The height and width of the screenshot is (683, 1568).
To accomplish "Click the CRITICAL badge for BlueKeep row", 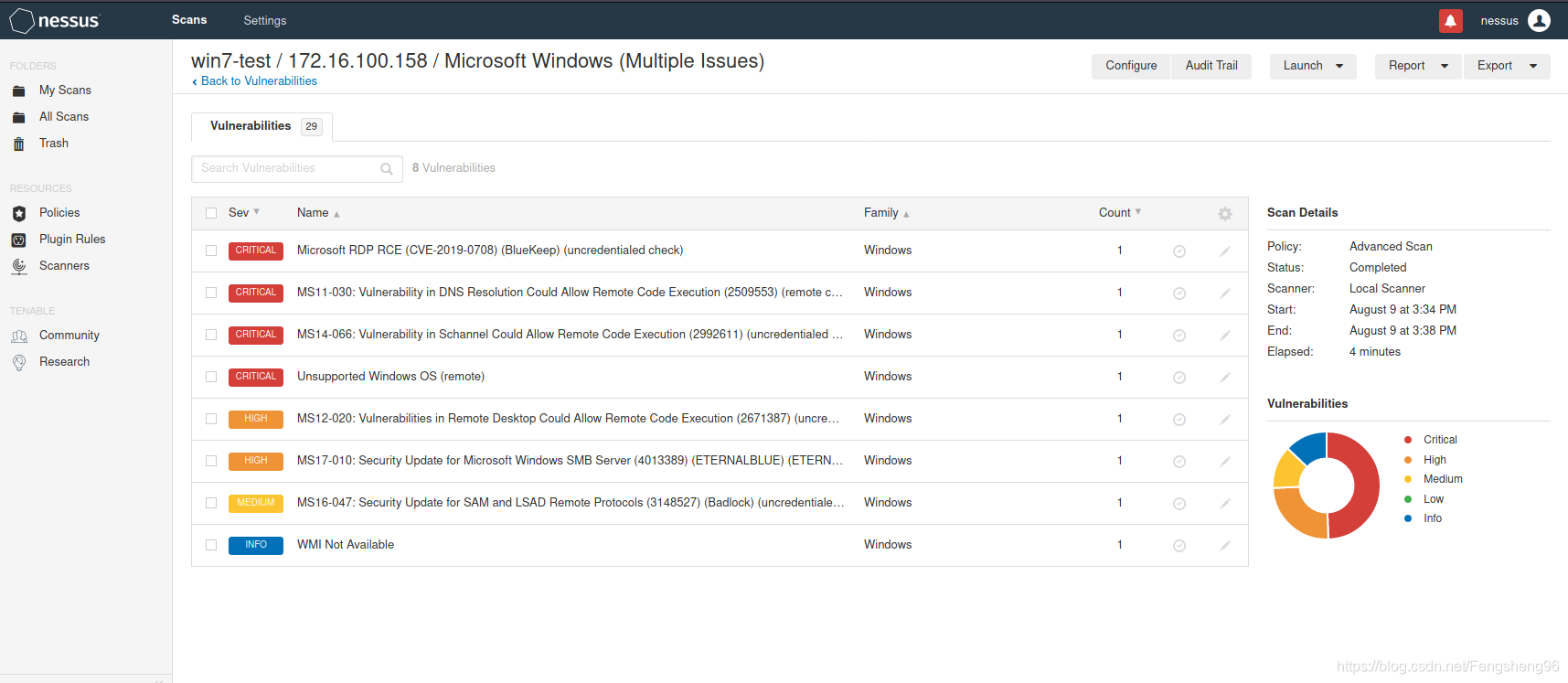I will click(x=256, y=251).
